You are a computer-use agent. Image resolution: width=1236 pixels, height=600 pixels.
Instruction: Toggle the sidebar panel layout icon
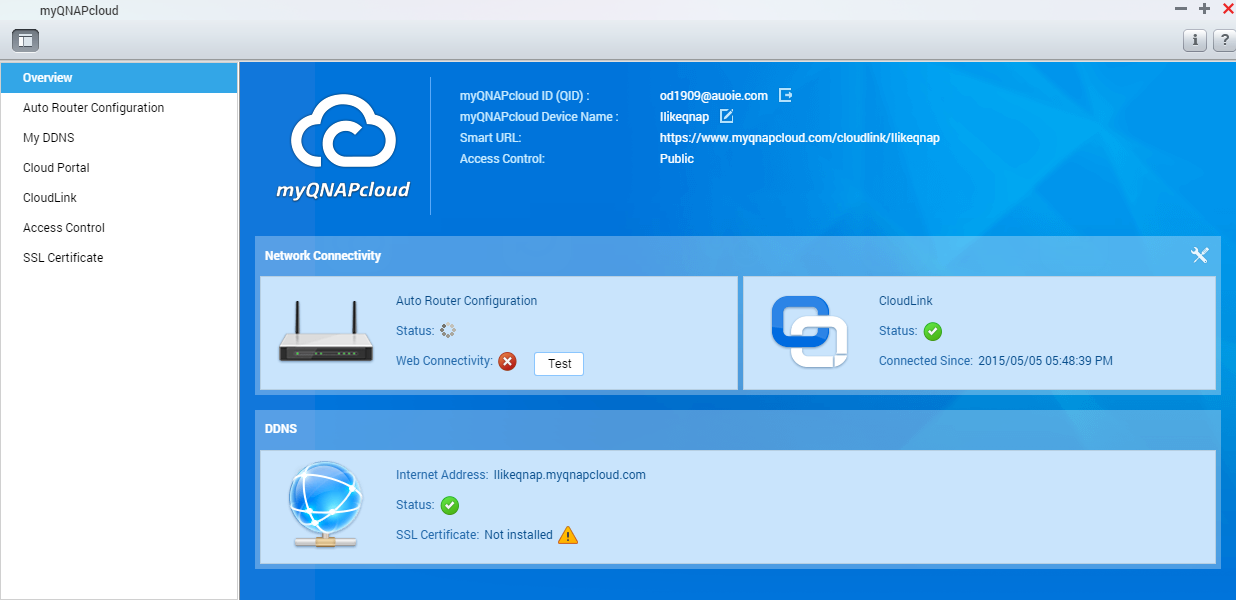coord(25,40)
